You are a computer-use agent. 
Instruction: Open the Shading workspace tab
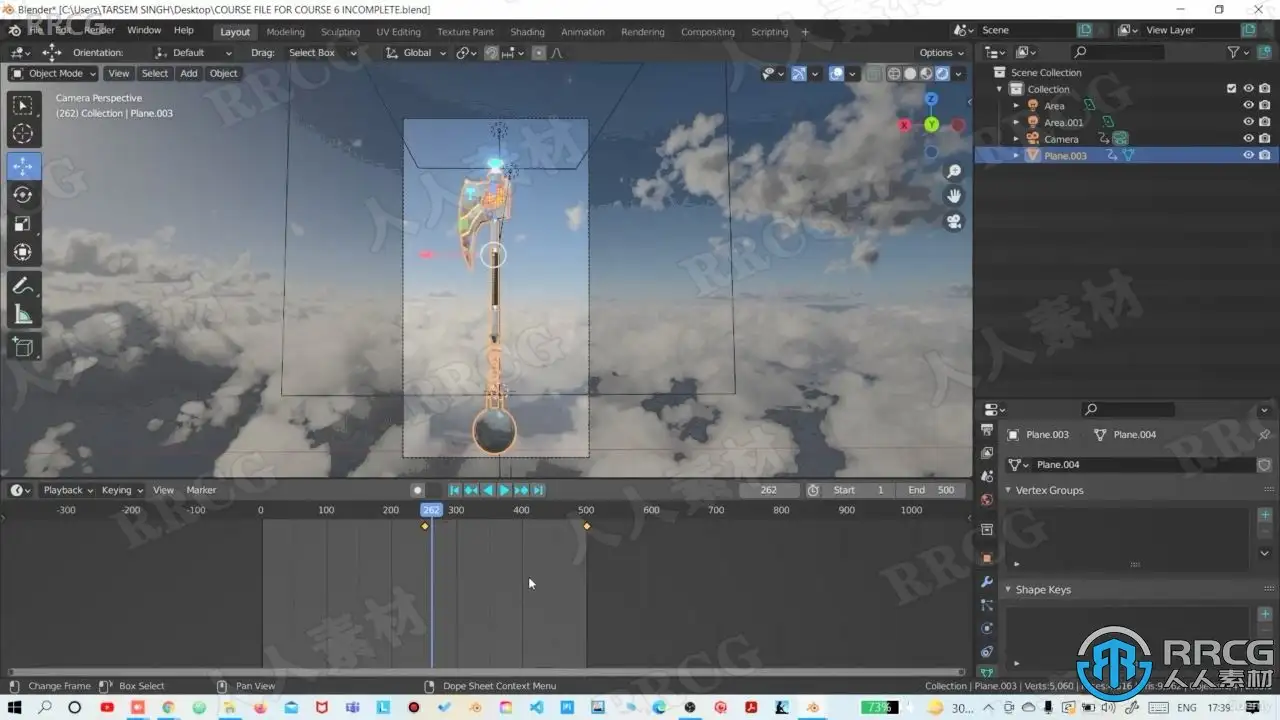[x=527, y=32]
